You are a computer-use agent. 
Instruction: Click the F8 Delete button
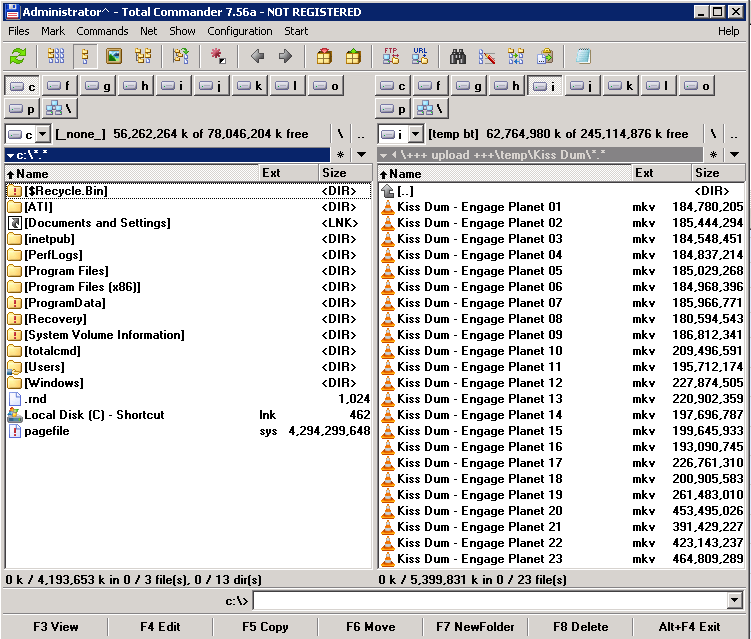pyautogui.click(x=580, y=627)
